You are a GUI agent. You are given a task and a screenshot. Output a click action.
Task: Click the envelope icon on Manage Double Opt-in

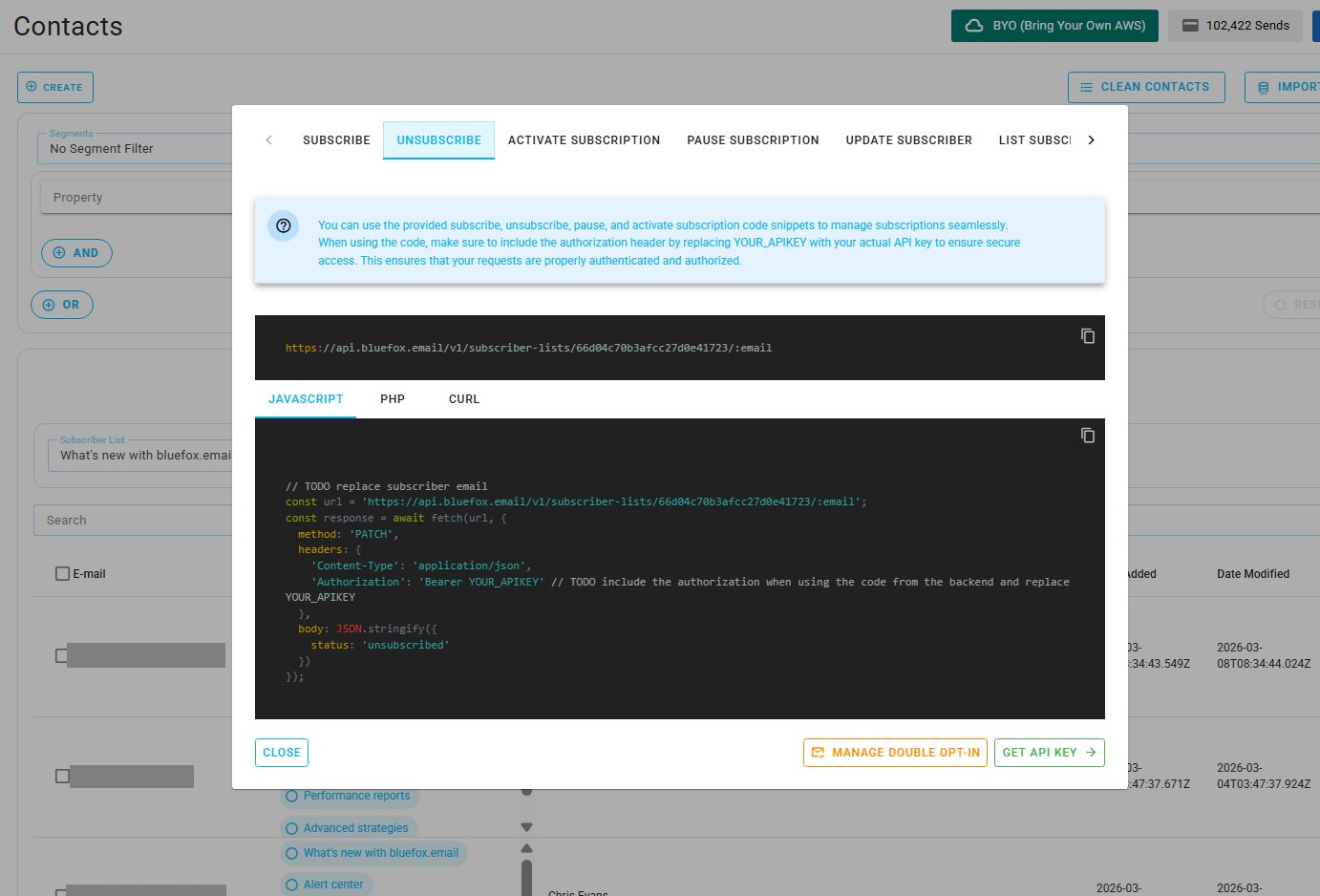click(818, 753)
